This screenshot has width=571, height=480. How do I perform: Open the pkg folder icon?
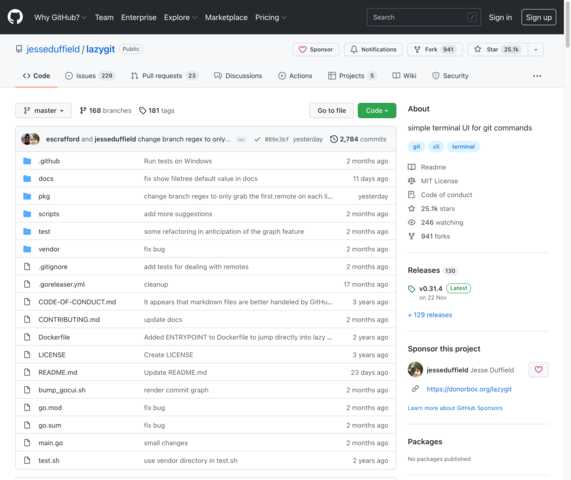click(27, 196)
